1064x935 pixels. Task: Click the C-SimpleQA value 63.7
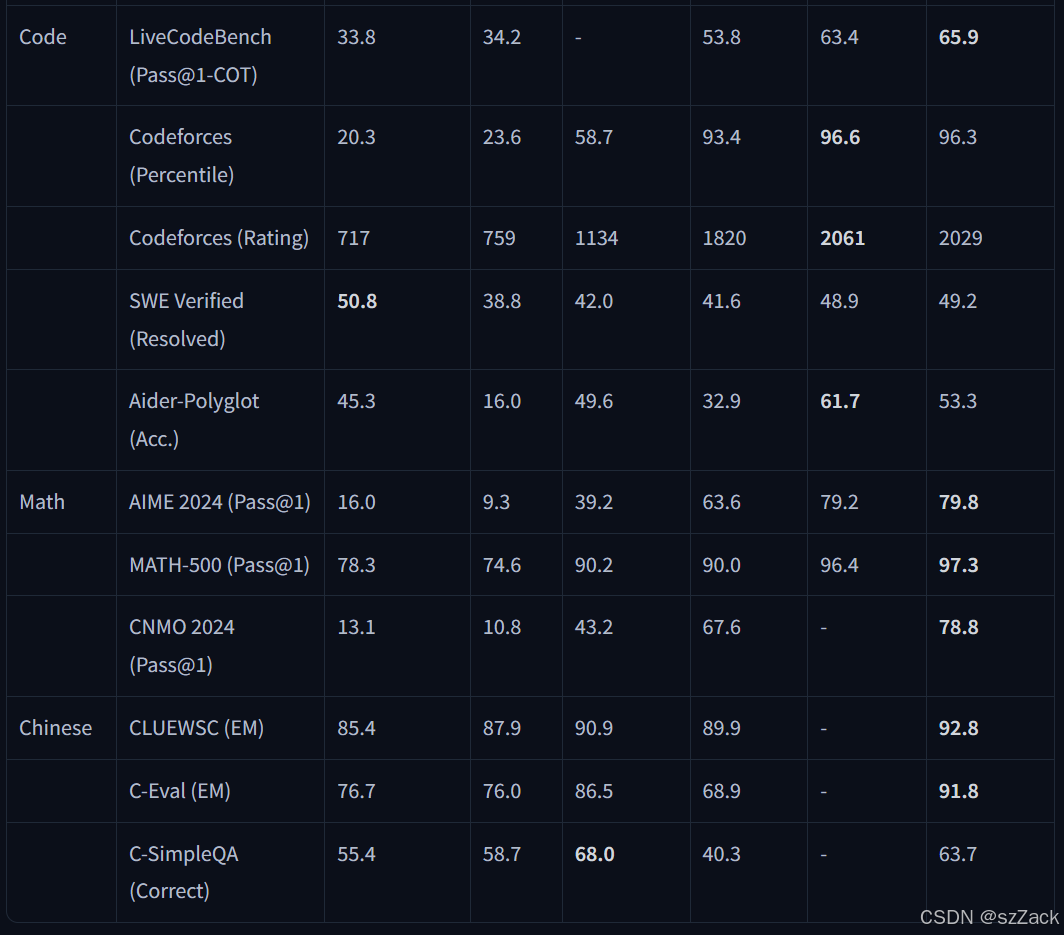957,854
